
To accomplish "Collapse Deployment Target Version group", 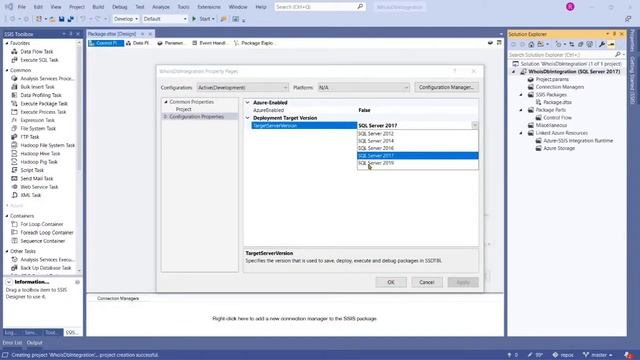I will 247,118.
